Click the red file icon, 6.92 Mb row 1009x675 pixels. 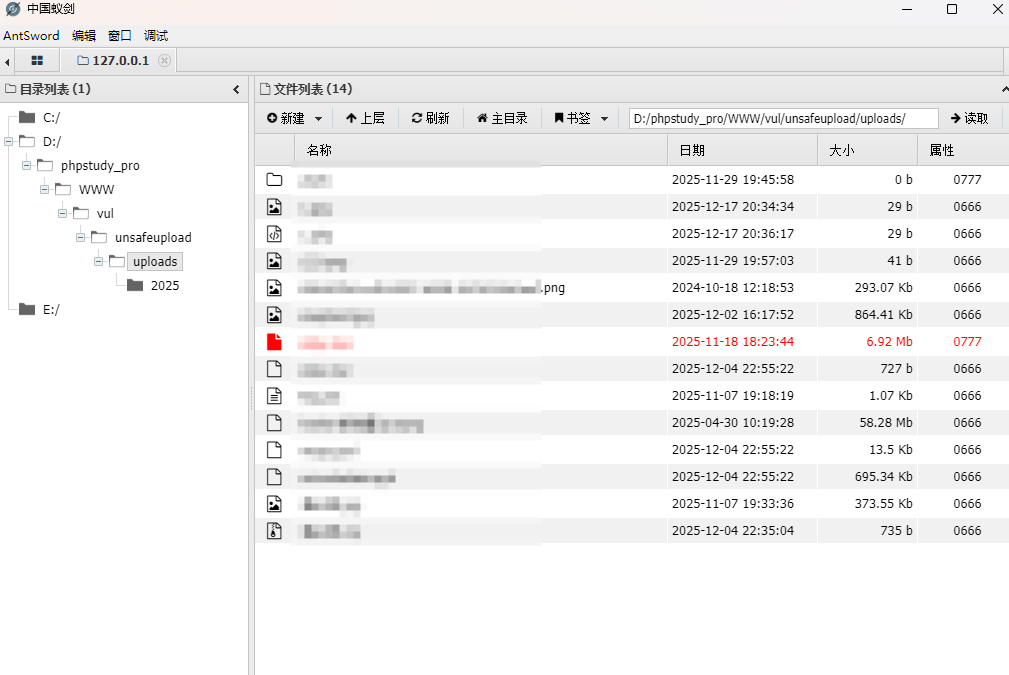pos(274,342)
